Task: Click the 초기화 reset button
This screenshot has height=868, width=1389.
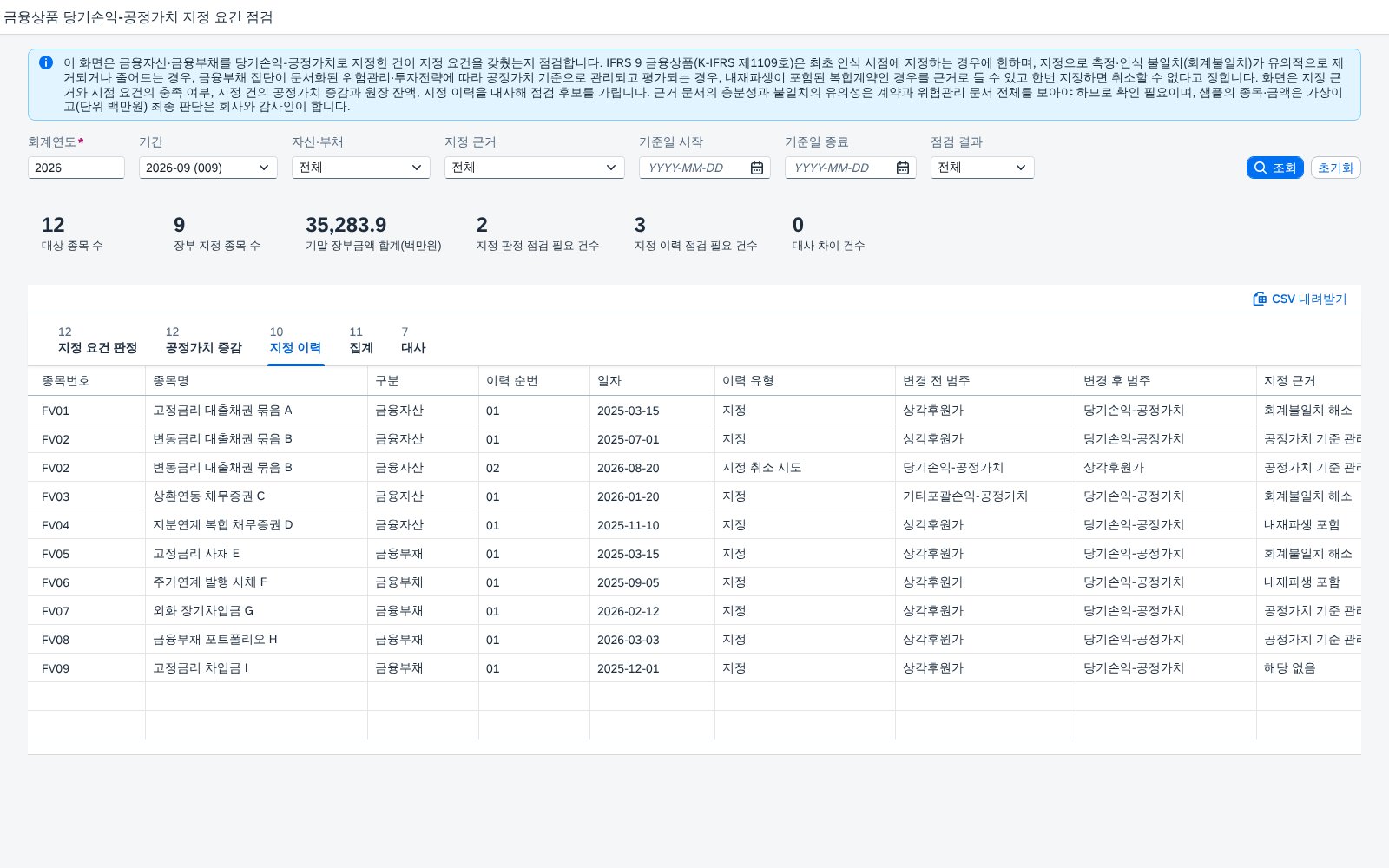Action: click(x=1336, y=168)
